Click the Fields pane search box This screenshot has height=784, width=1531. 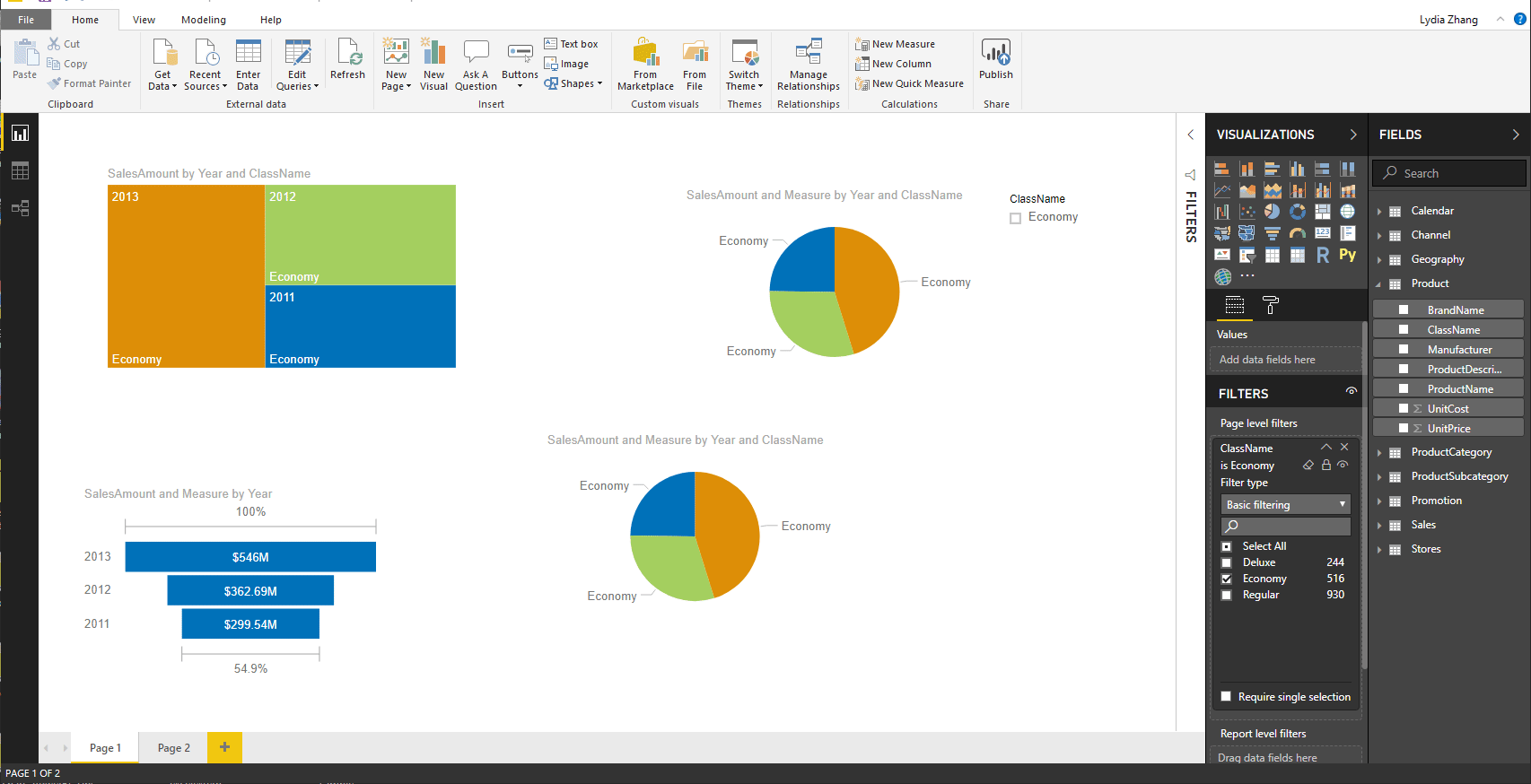[1448, 173]
